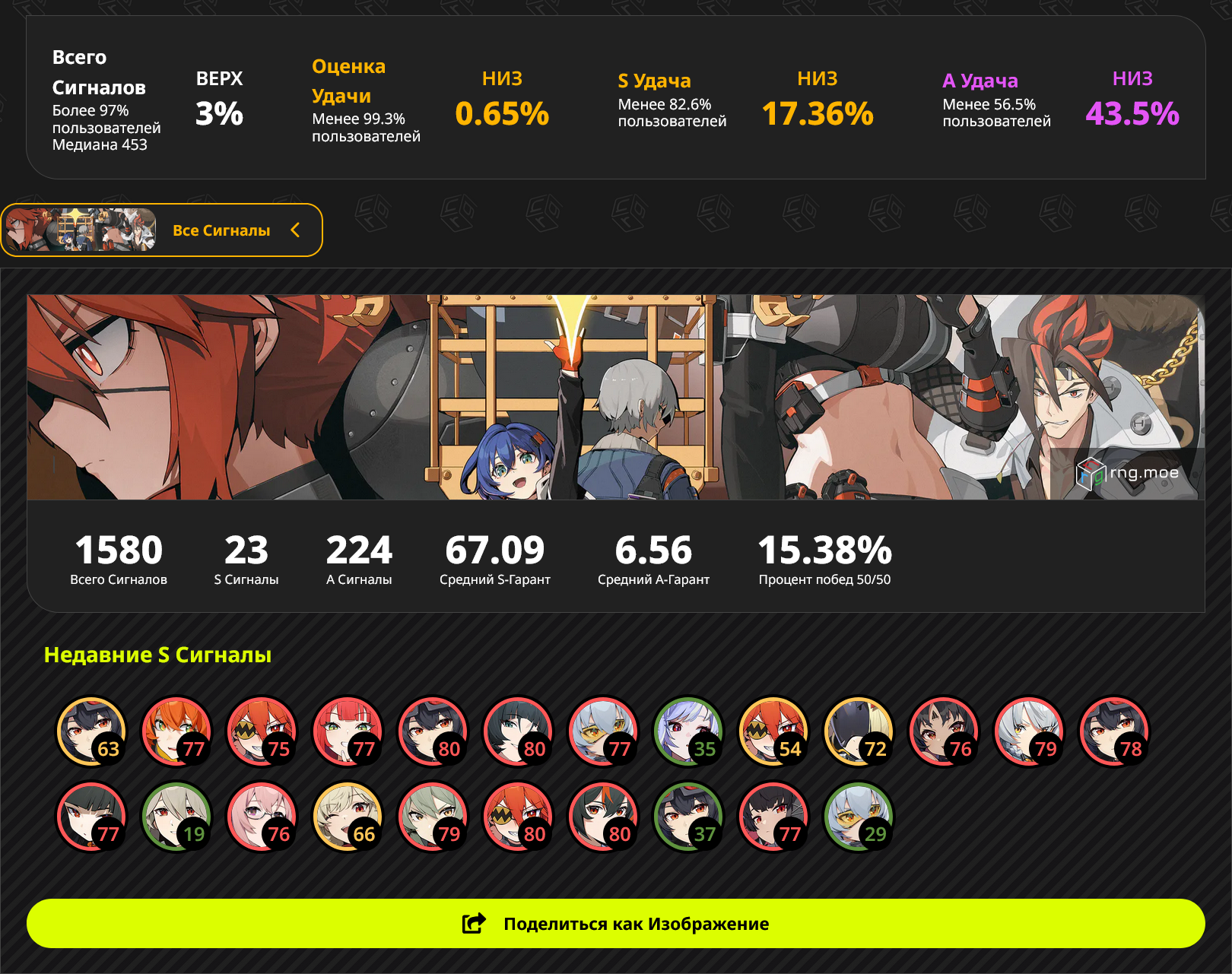Select the S signal avatar with pity 72
1232x974 pixels.
coord(859,731)
